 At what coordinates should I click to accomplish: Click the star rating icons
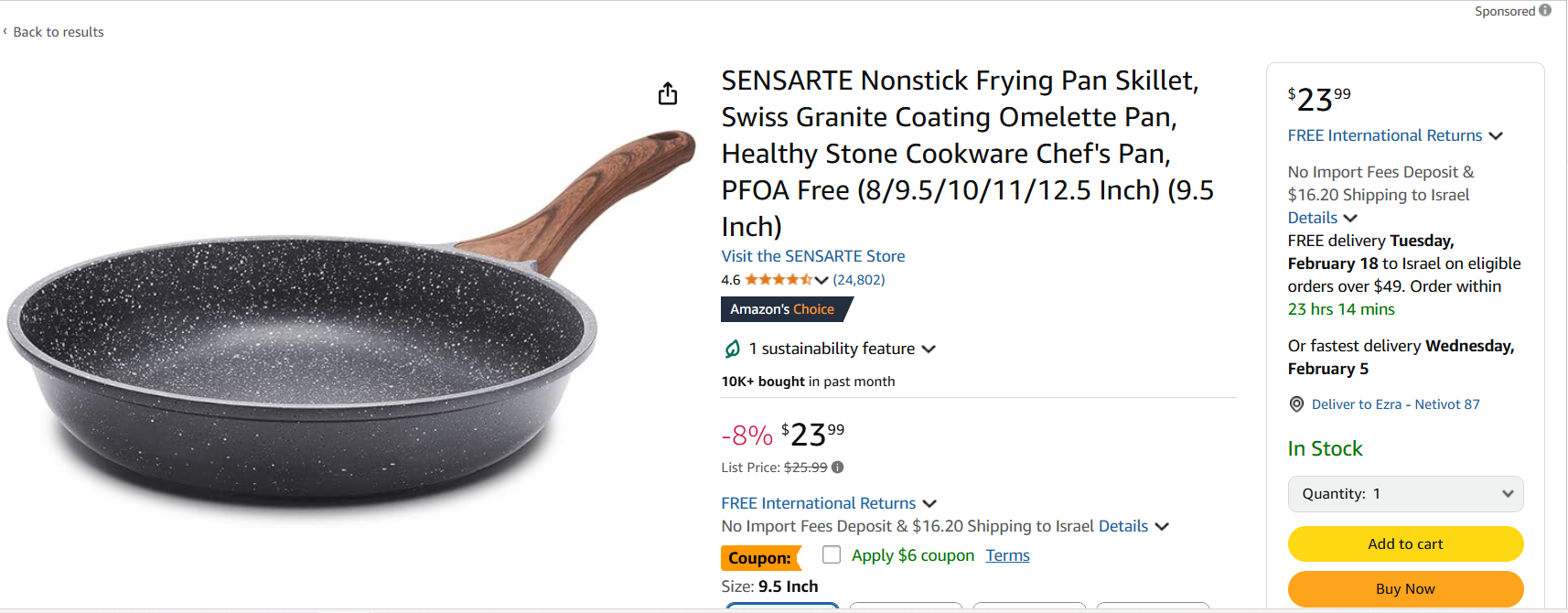(x=778, y=280)
